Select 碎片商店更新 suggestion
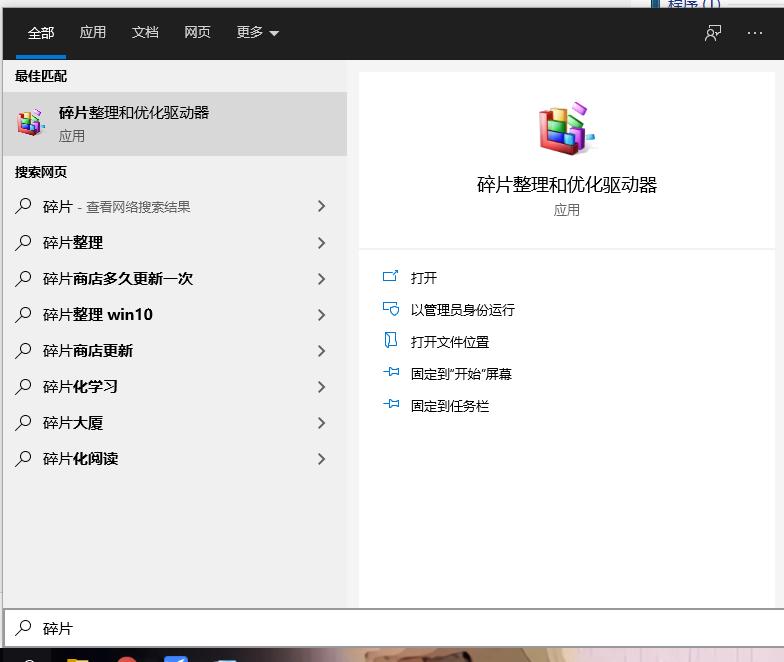This screenshot has height=662, width=784. point(175,350)
